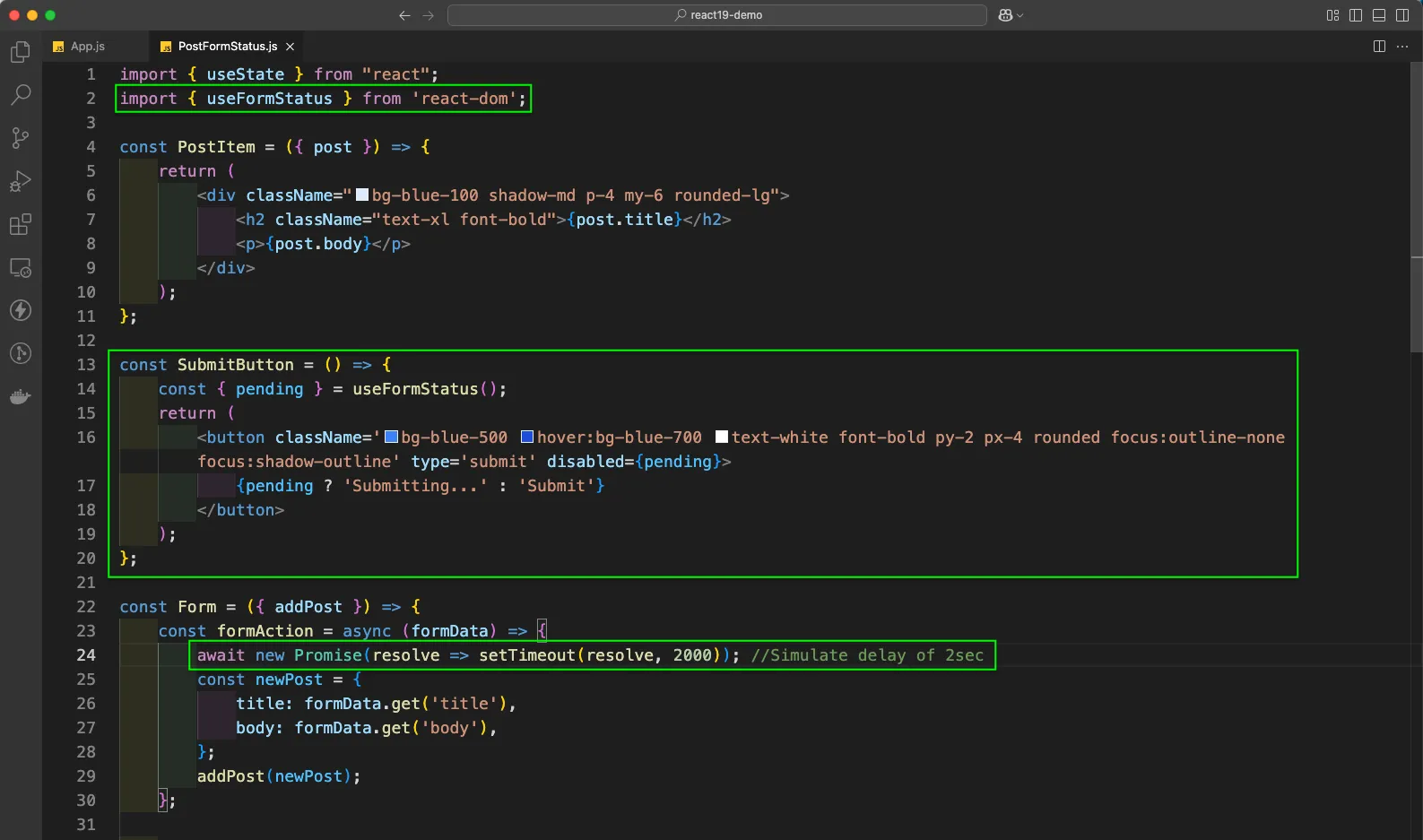Click 'addPost(newPost);' on line 29
Image resolution: width=1423 pixels, height=840 pixels.
[279, 776]
